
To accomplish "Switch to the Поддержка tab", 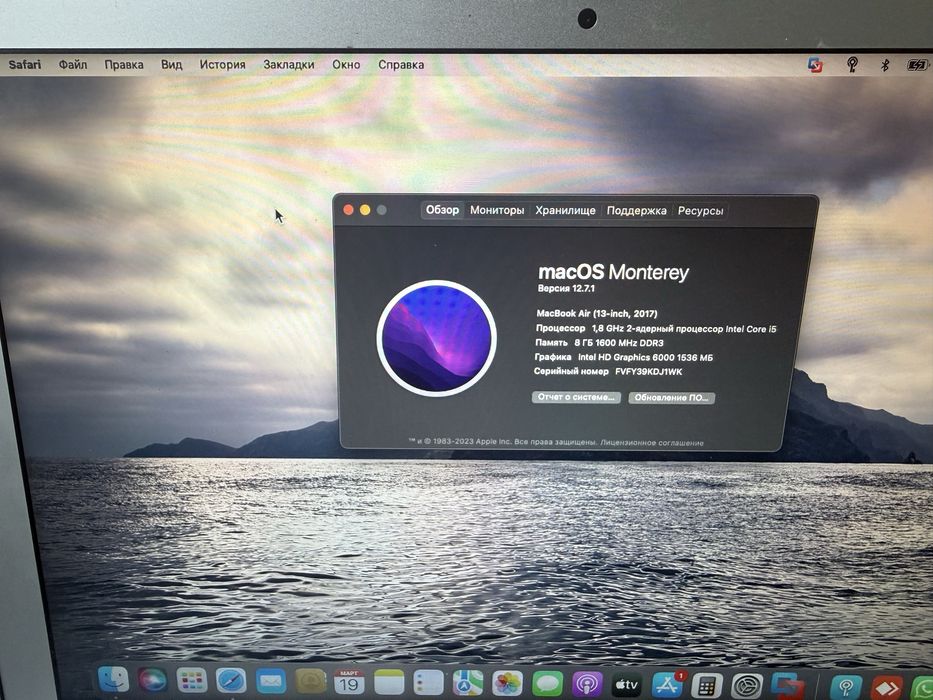I will [x=636, y=211].
